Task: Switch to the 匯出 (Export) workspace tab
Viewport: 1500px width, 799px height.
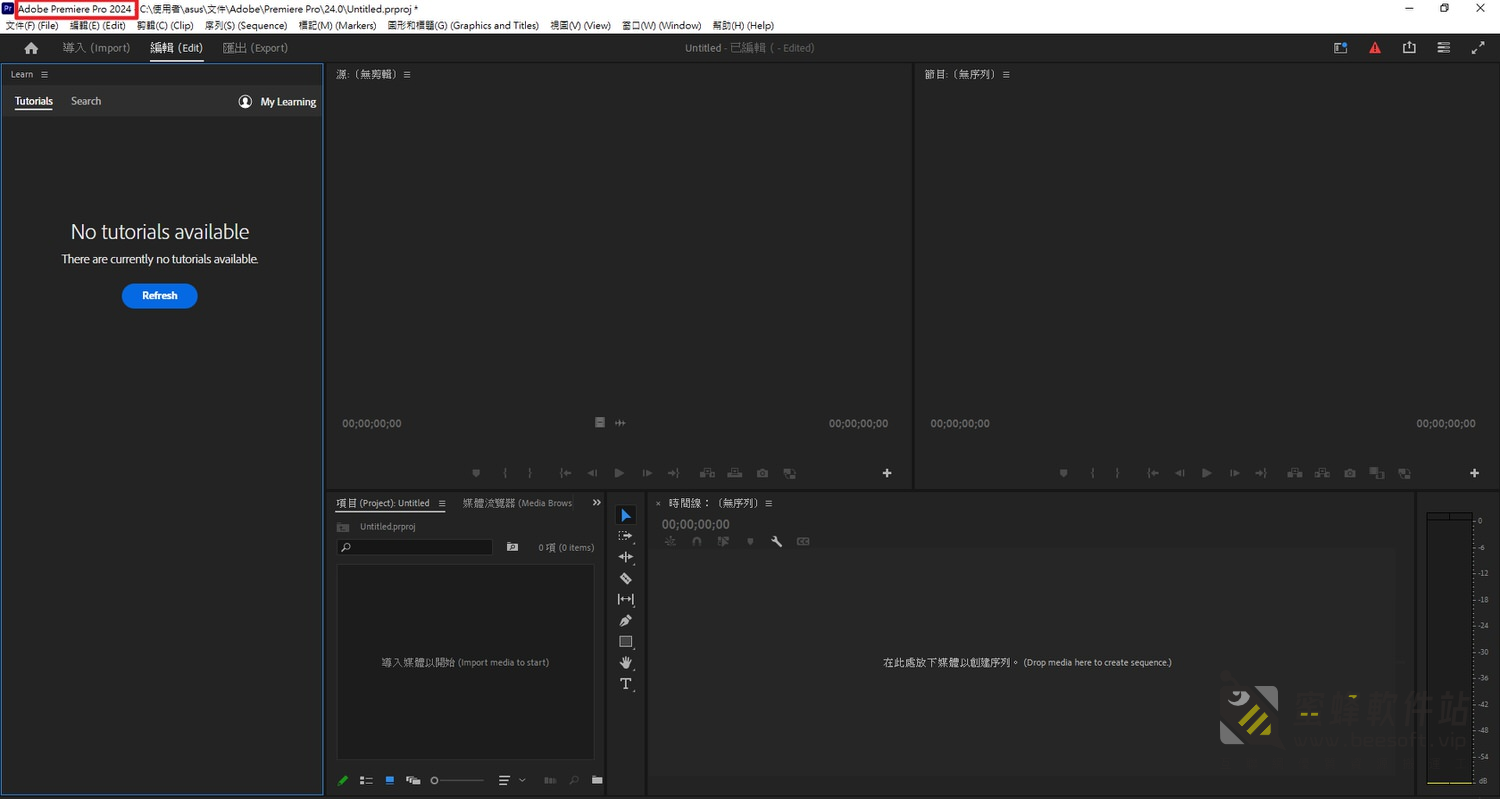Action: (255, 48)
